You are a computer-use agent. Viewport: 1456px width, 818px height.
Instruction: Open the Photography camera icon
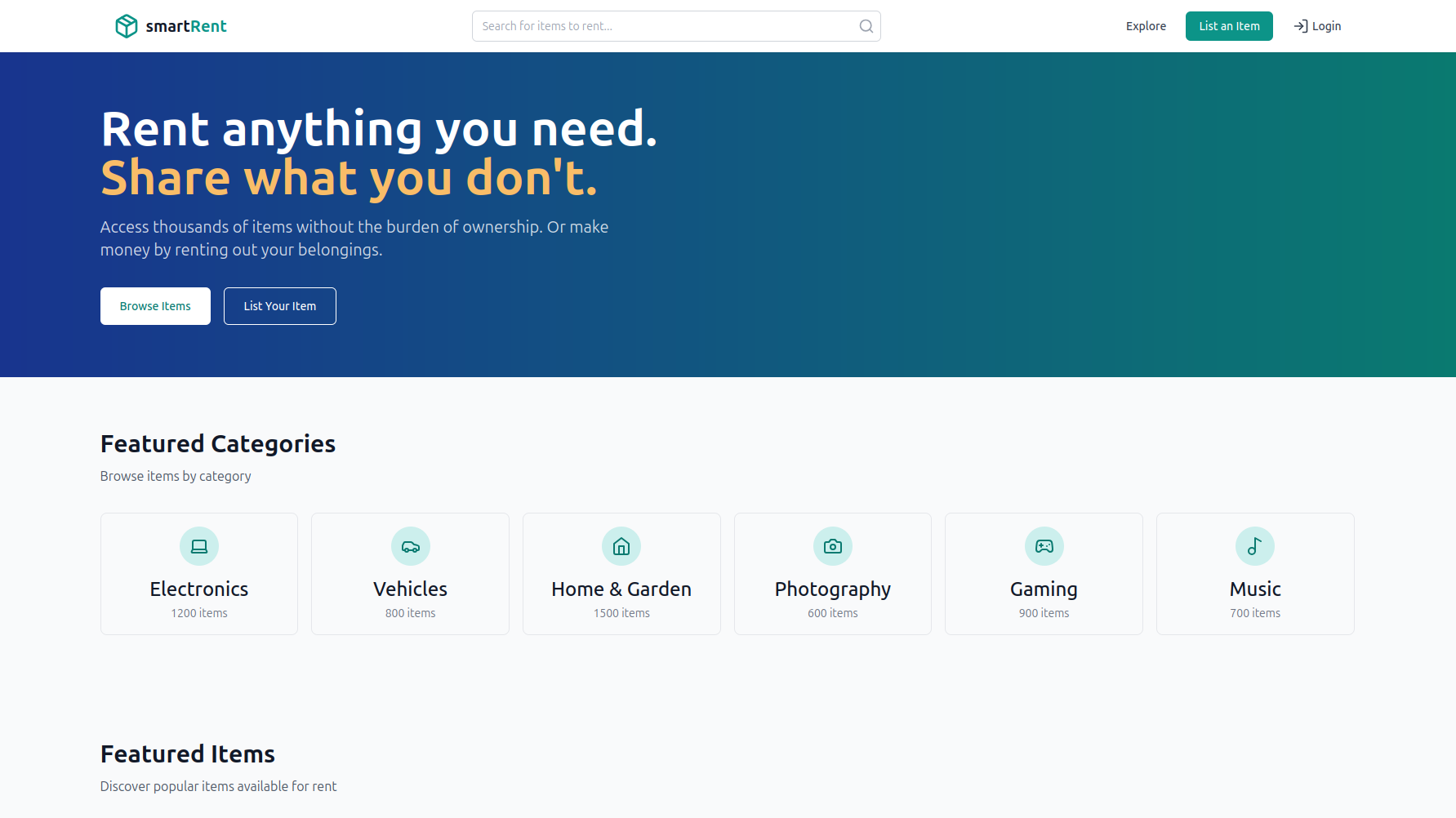point(832,546)
